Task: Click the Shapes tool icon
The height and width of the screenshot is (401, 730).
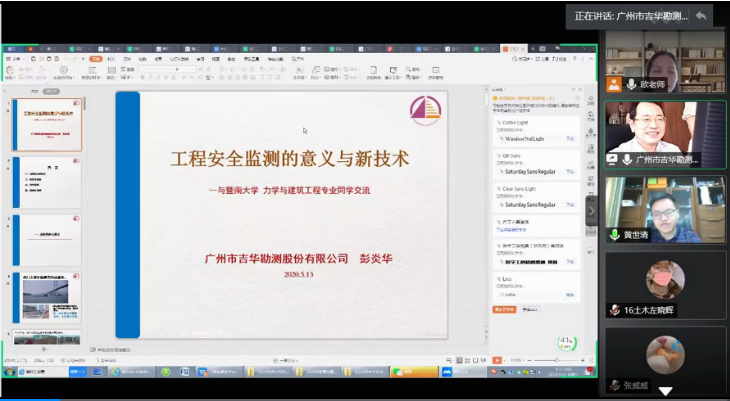Action: click(x=316, y=70)
